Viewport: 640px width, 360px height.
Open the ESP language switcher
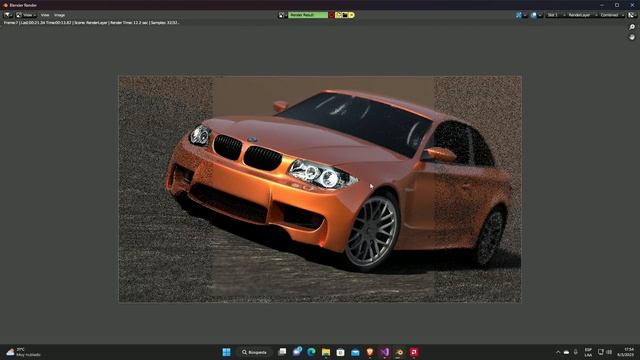click(x=588, y=352)
